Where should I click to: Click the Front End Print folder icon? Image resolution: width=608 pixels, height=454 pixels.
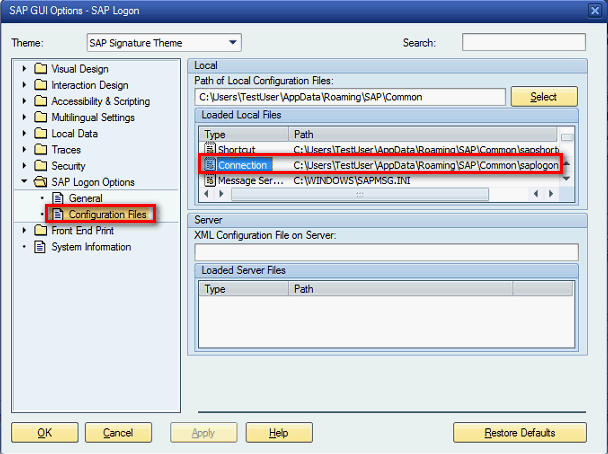pyautogui.click(x=40, y=231)
